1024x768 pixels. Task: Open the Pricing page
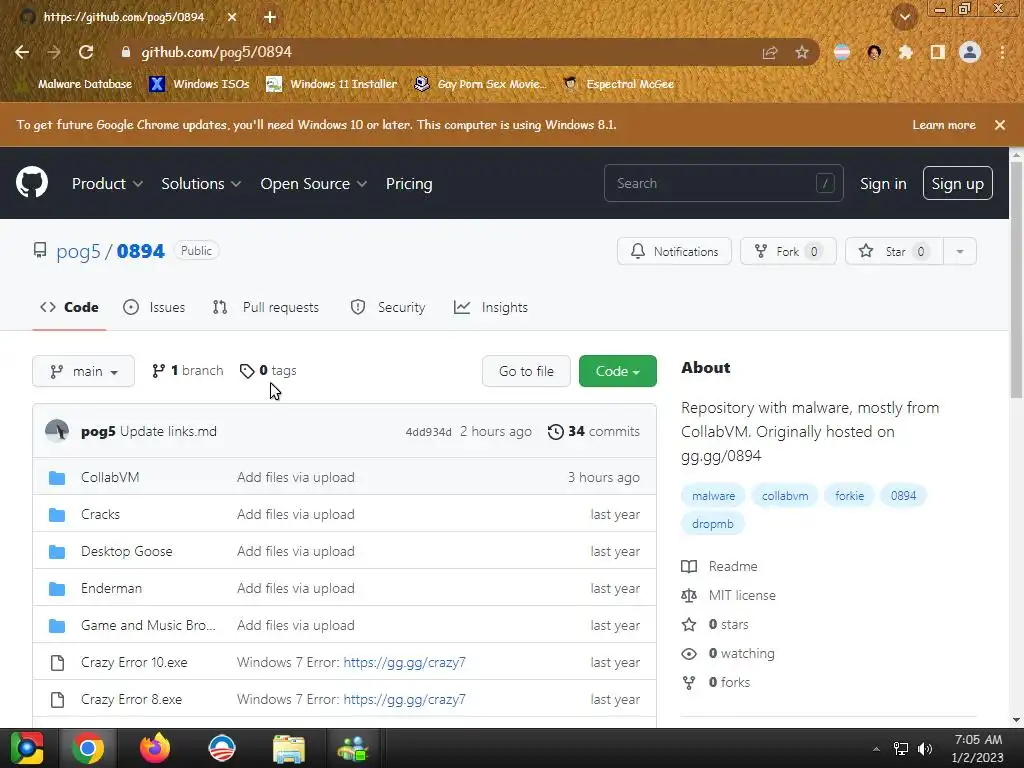point(409,184)
